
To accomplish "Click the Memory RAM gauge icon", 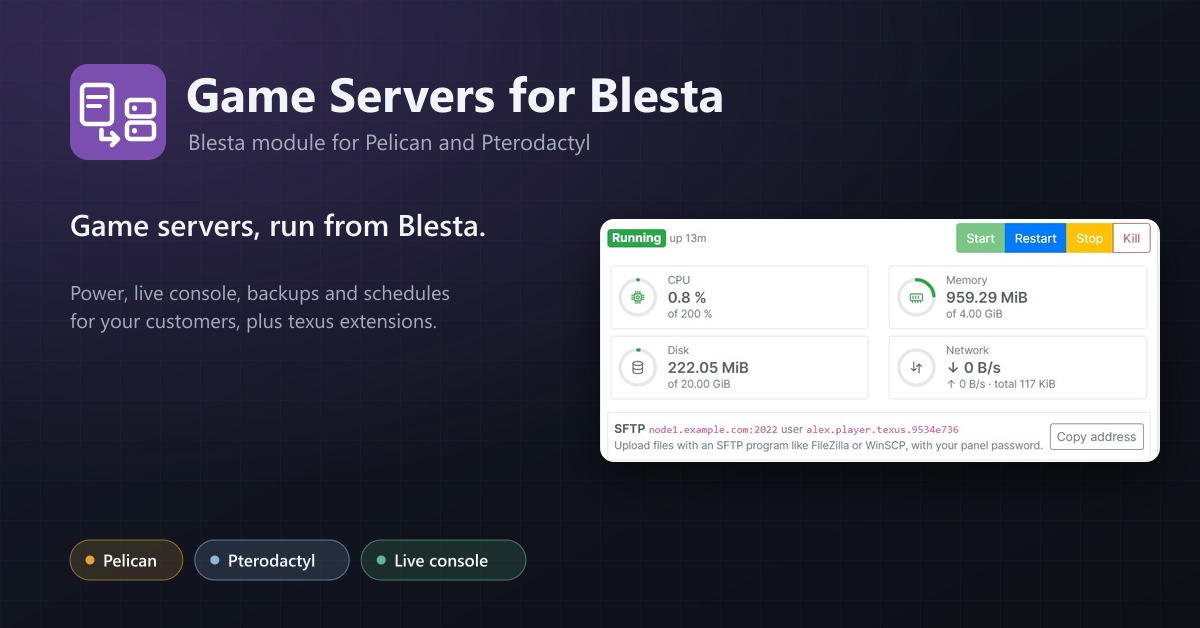I will click(915, 297).
